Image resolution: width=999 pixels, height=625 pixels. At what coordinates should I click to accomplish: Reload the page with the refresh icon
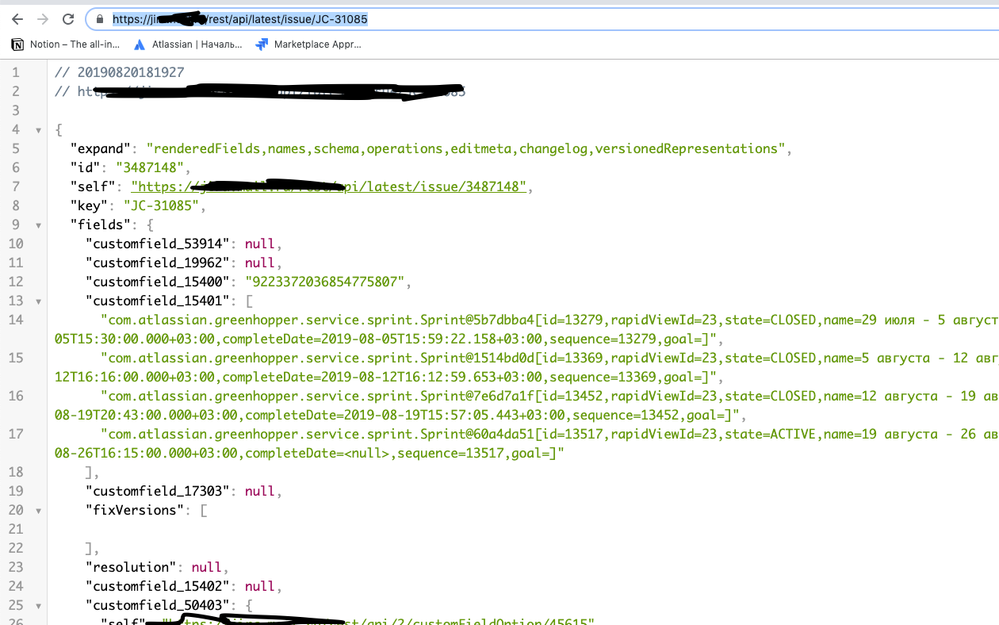click(68, 19)
